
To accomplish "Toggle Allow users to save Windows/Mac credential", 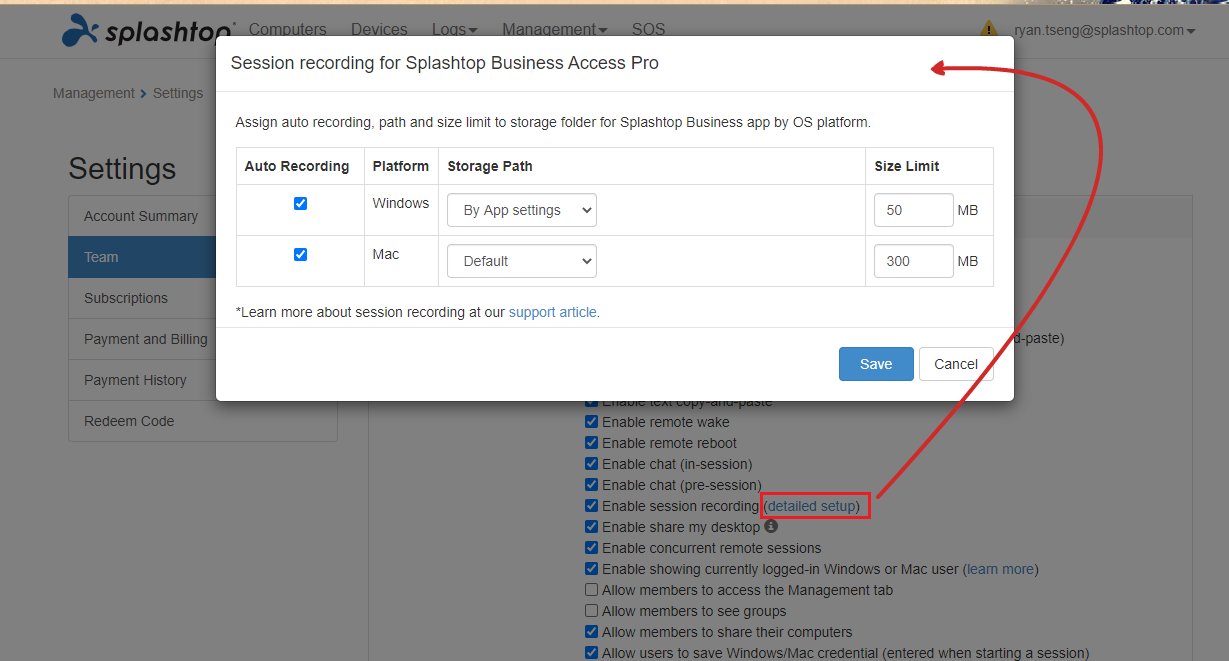I will pyautogui.click(x=592, y=653).
